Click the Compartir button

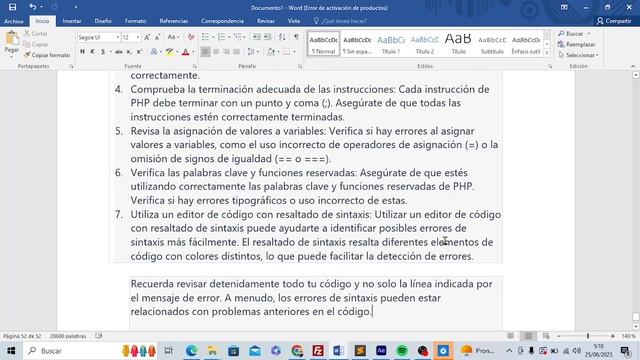tap(614, 21)
